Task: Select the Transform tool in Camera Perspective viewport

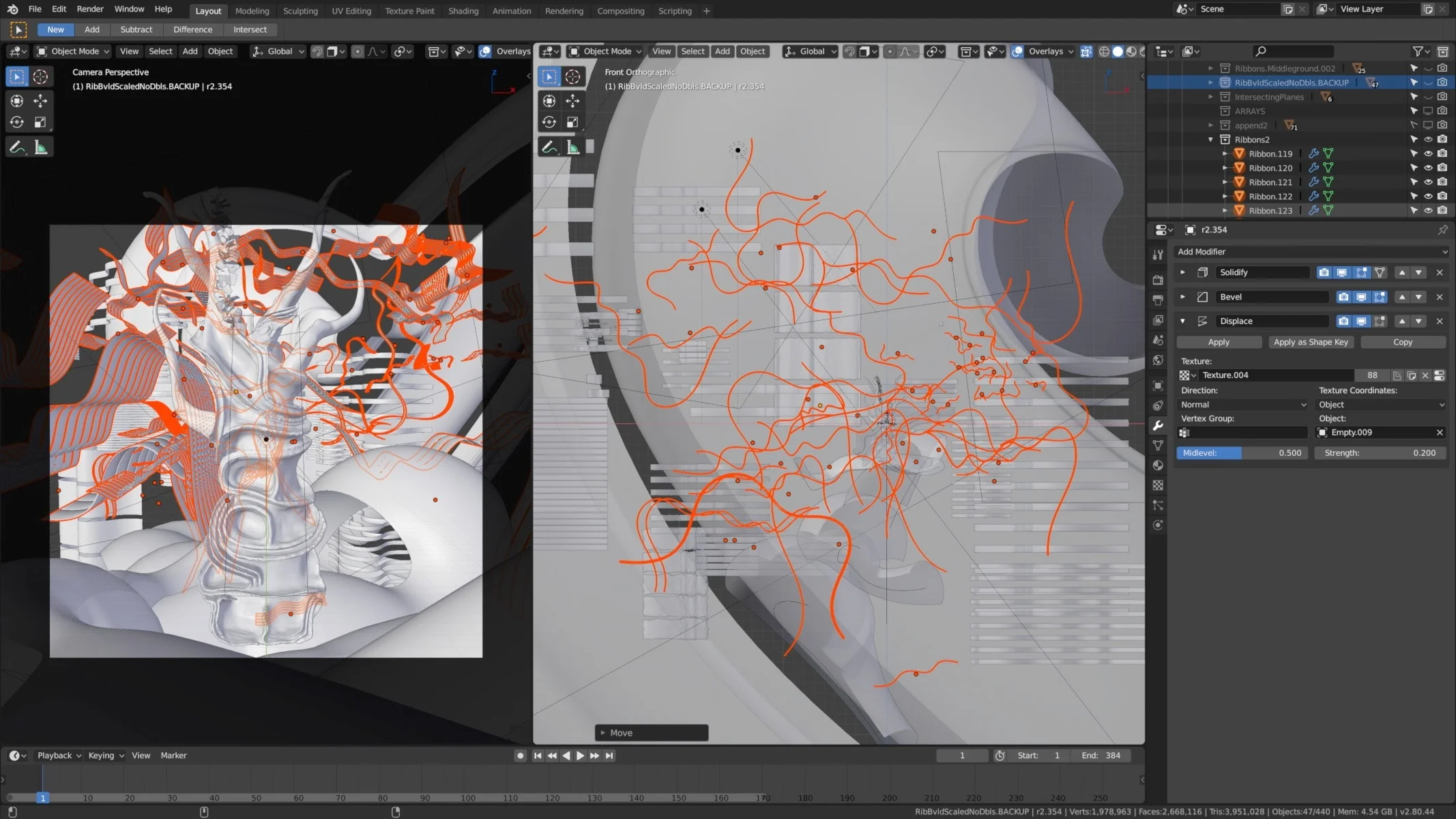Action: click(17, 101)
